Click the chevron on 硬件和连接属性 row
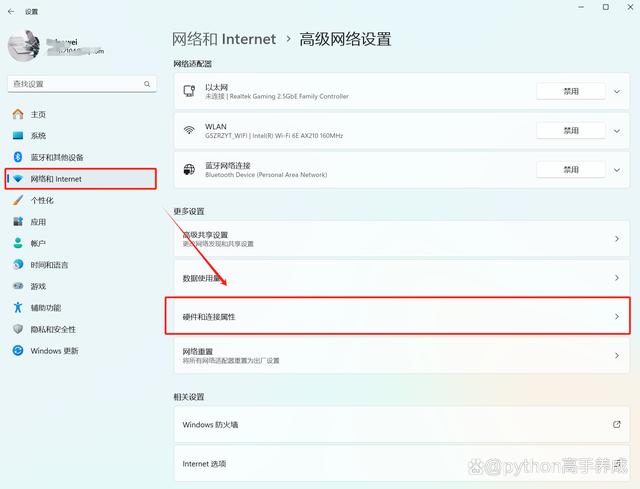This screenshot has width=640, height=489. 617,316
